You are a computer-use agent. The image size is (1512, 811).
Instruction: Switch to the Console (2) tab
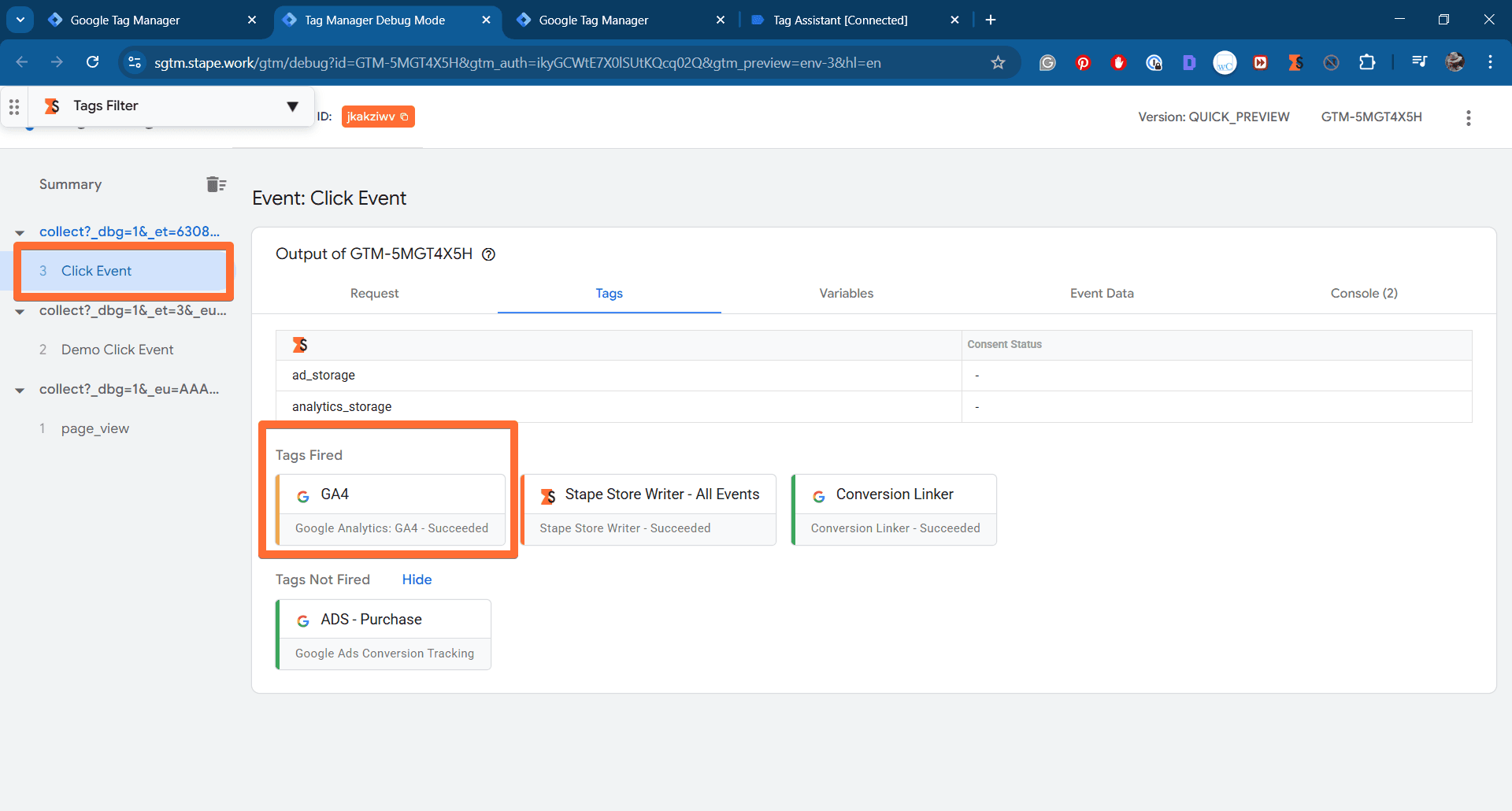tap(1364, 293)
